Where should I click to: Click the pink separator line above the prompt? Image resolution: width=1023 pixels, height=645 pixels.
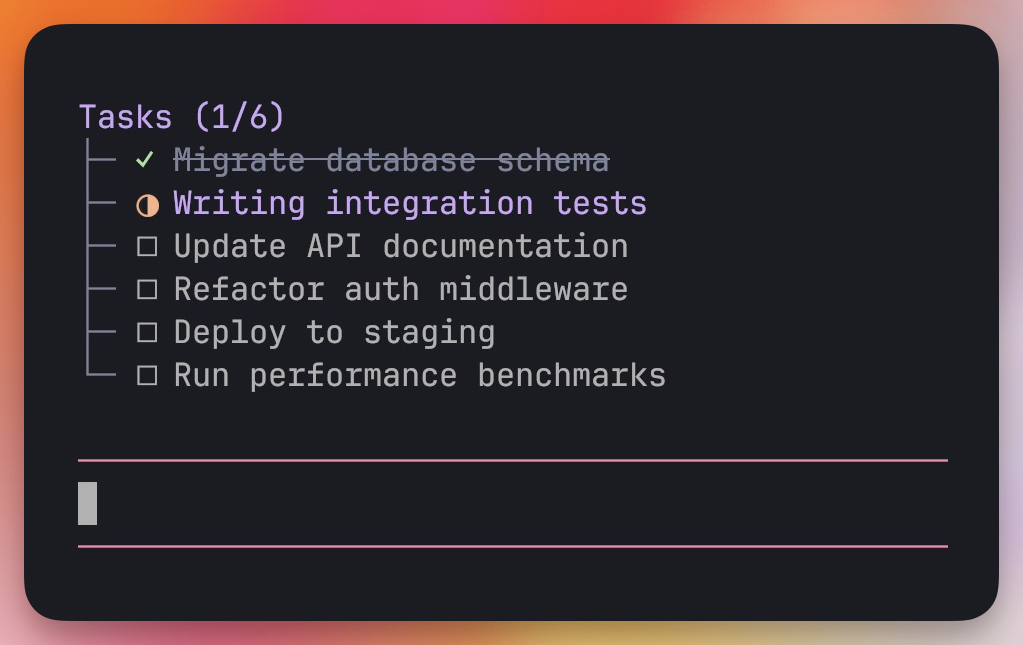pyautogui.click(x=512, y=461)
